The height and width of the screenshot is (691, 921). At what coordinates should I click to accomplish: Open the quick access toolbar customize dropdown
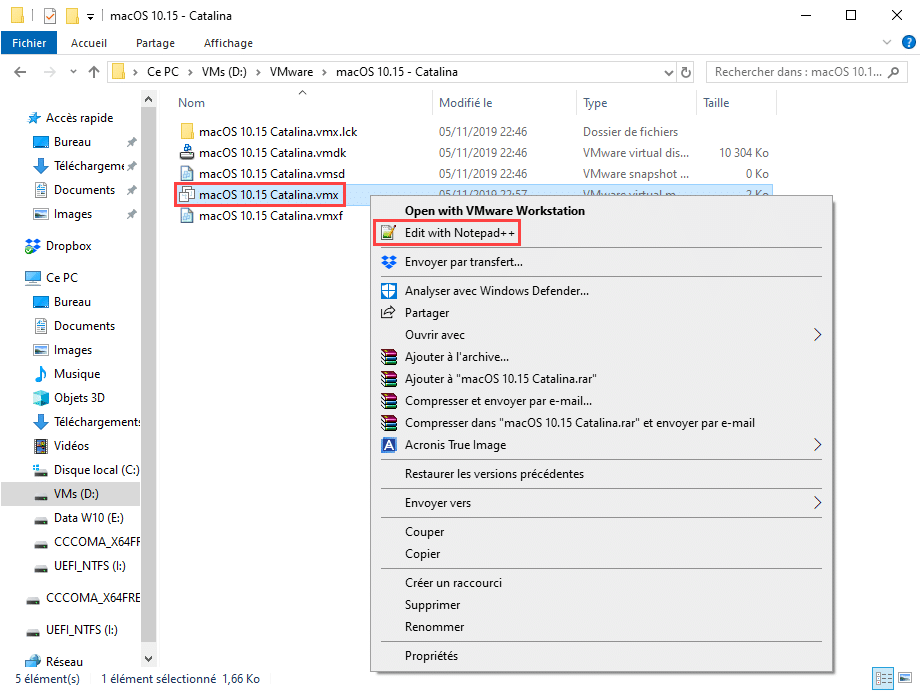point(90,16)
